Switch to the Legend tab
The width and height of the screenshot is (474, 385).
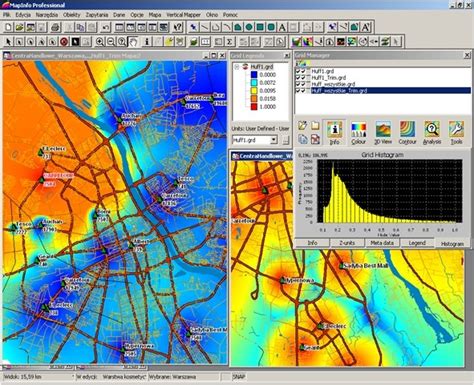coord(417,243)
